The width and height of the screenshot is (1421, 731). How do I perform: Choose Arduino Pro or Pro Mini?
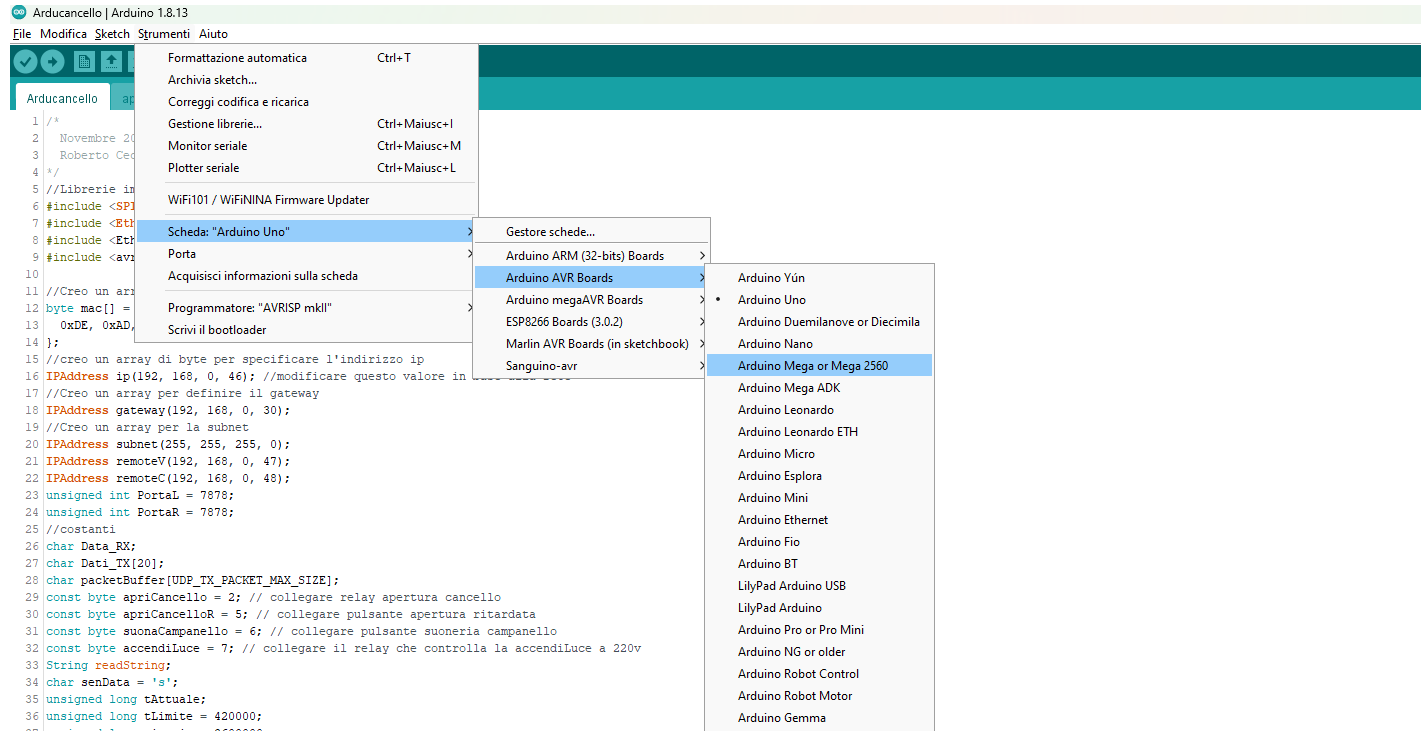click(x=819, y=630)
